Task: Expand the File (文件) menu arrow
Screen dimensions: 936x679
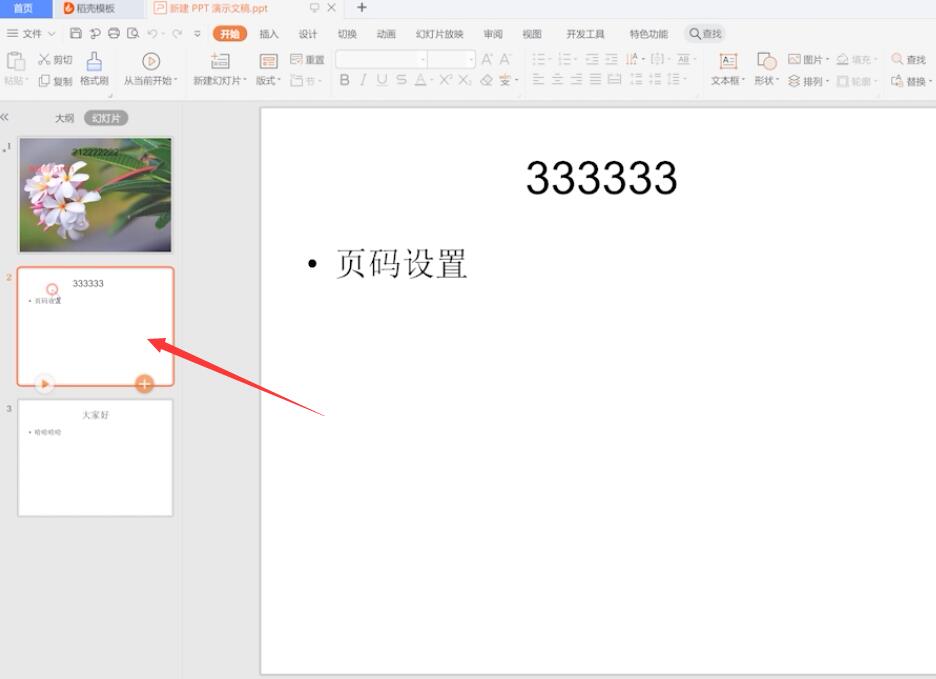Action: click(51, 34)
